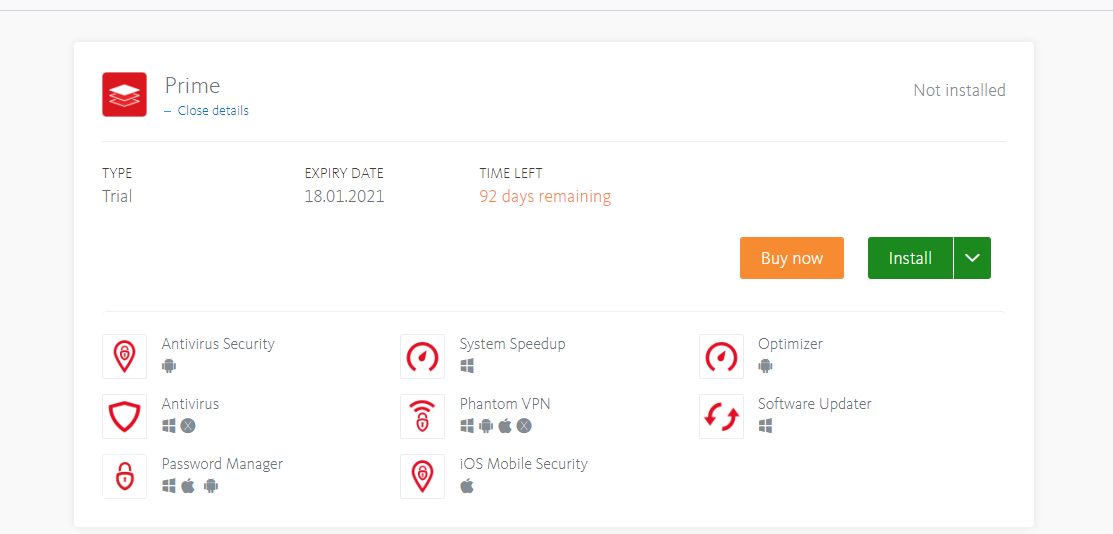
Task: Click the Software Updater arrows icon
Action: (x=721, y=416)
